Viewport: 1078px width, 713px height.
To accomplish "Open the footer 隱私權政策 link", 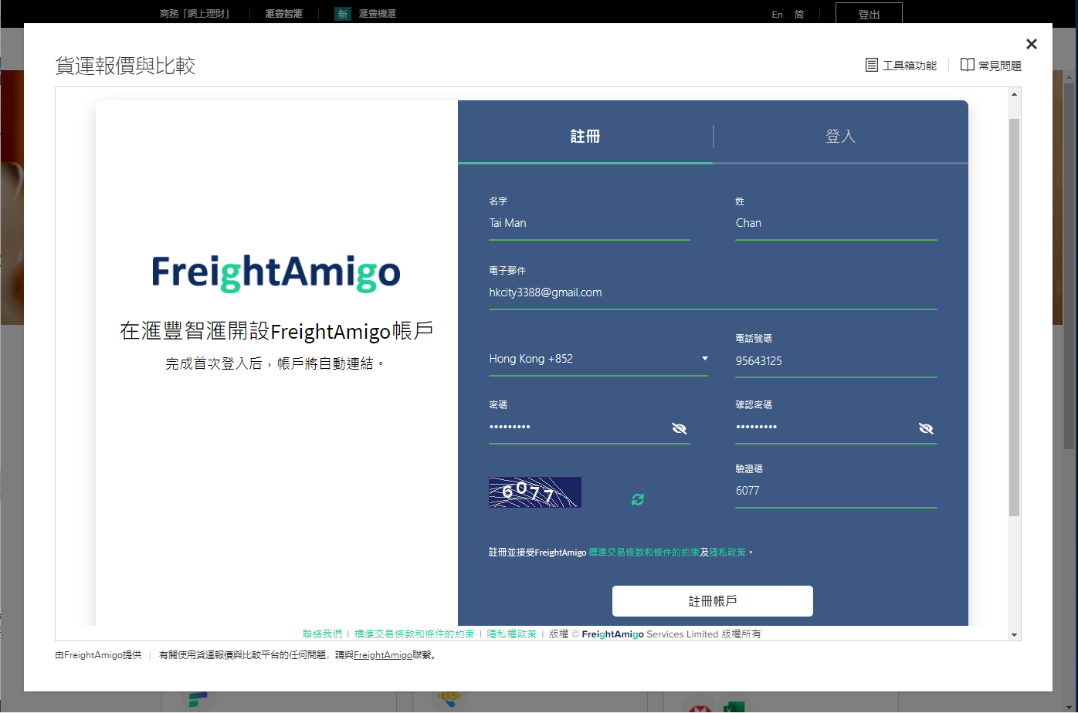I will 512,634.
